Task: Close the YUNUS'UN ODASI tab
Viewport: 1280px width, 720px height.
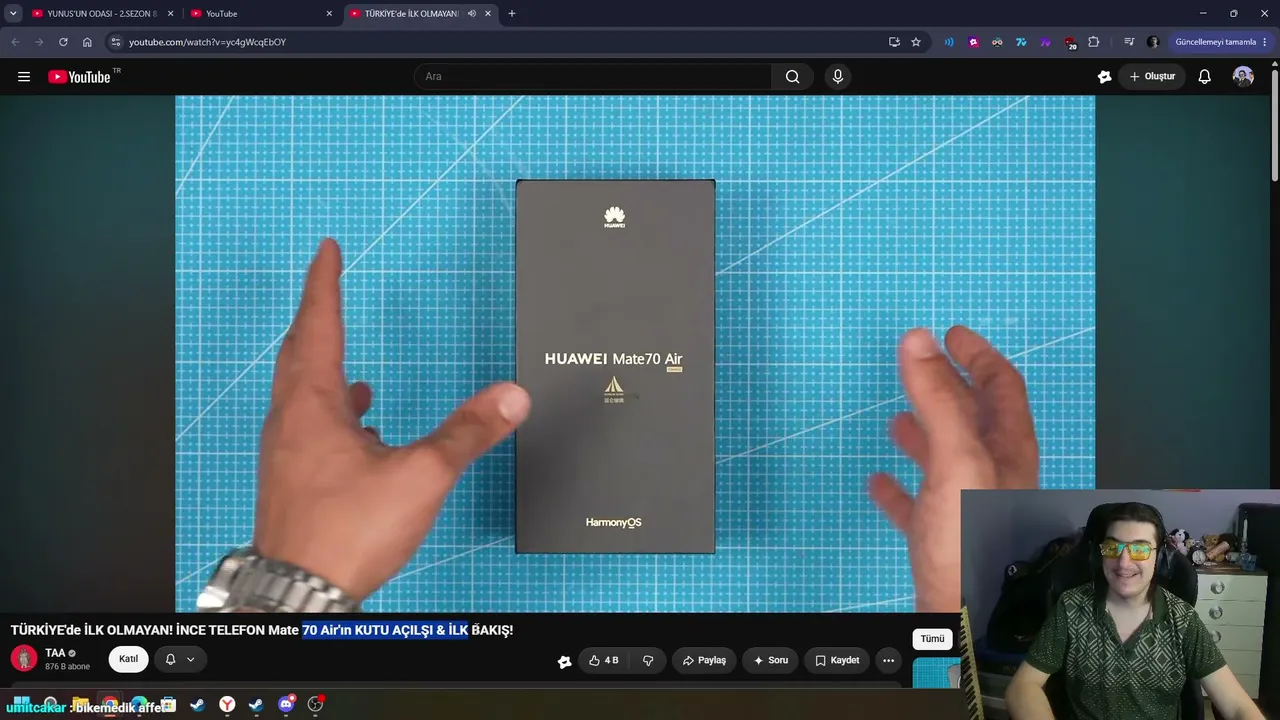Action: tap(170, 14)
